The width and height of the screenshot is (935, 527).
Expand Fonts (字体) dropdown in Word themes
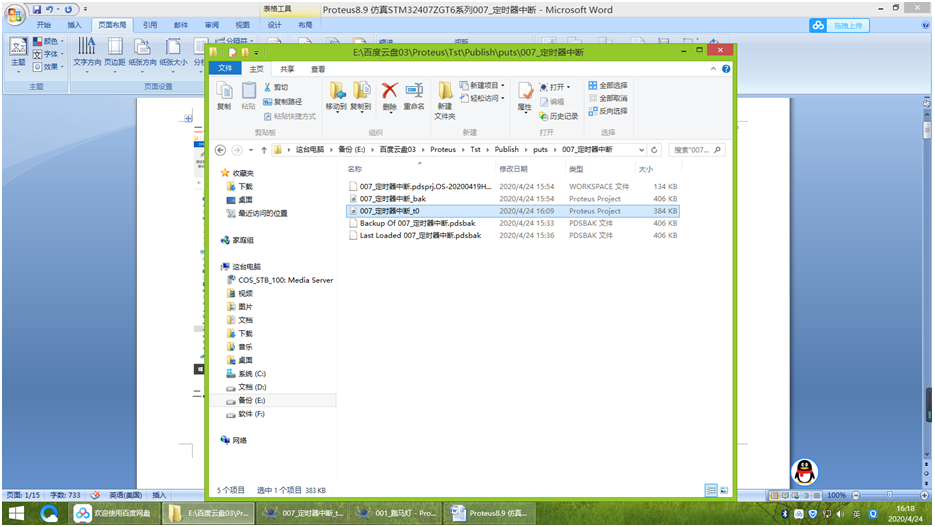(62, 54)
